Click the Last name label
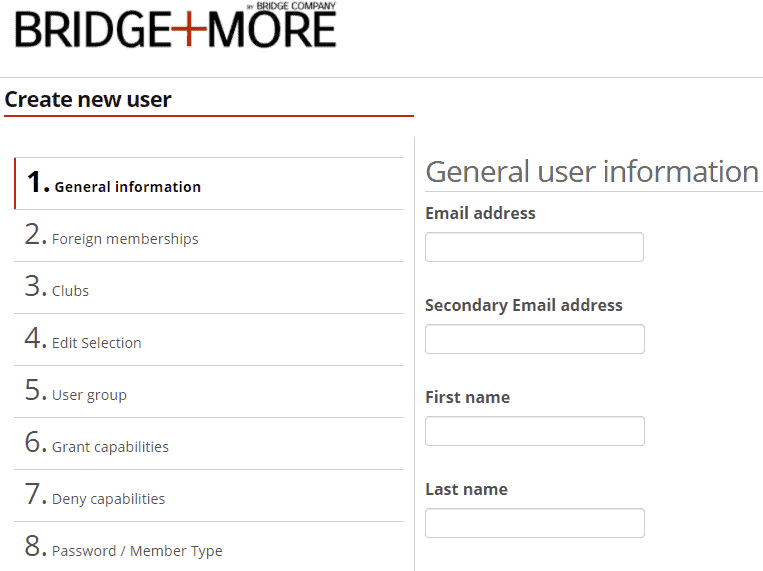The image size is (763, 571). pyautogui.click(x=466, y=489)
